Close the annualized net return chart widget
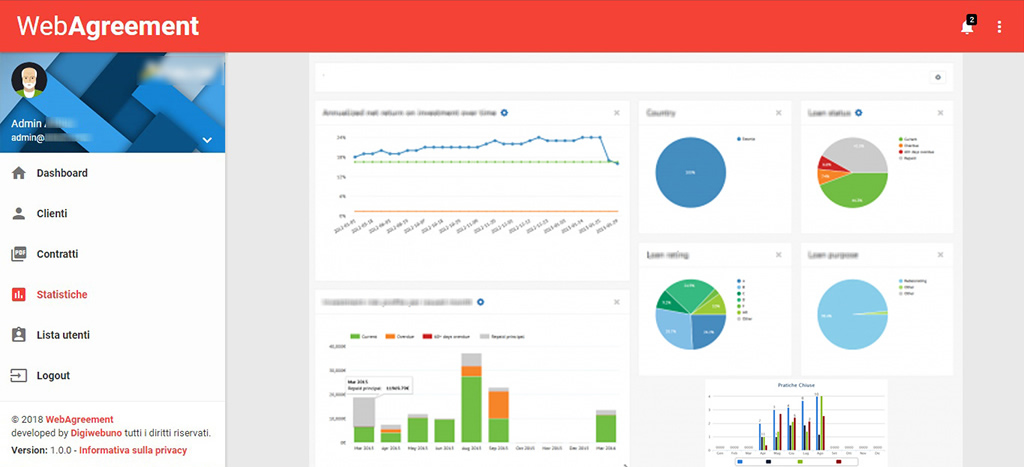 point(617,113)
